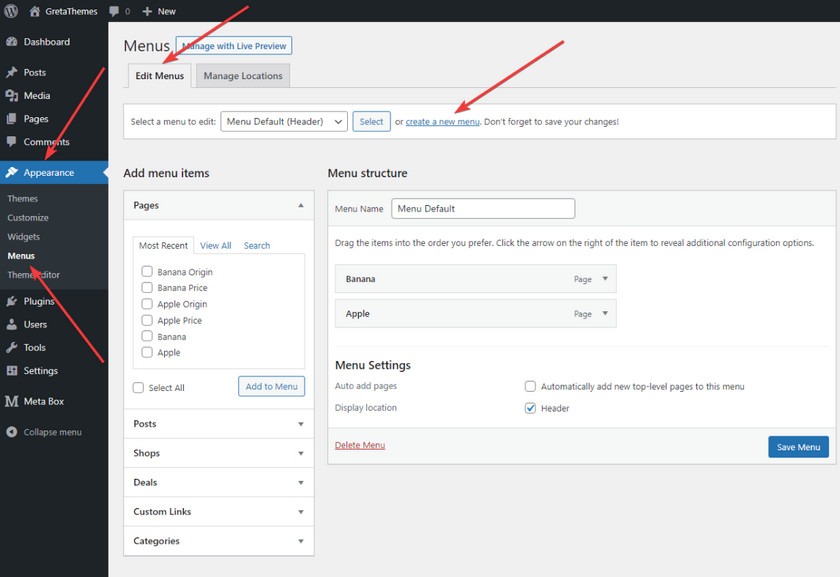The height and width of the screenshot is (577, 840).
Task: Open the Menu Default (Header) dropdown
Action: pos(284,122)
